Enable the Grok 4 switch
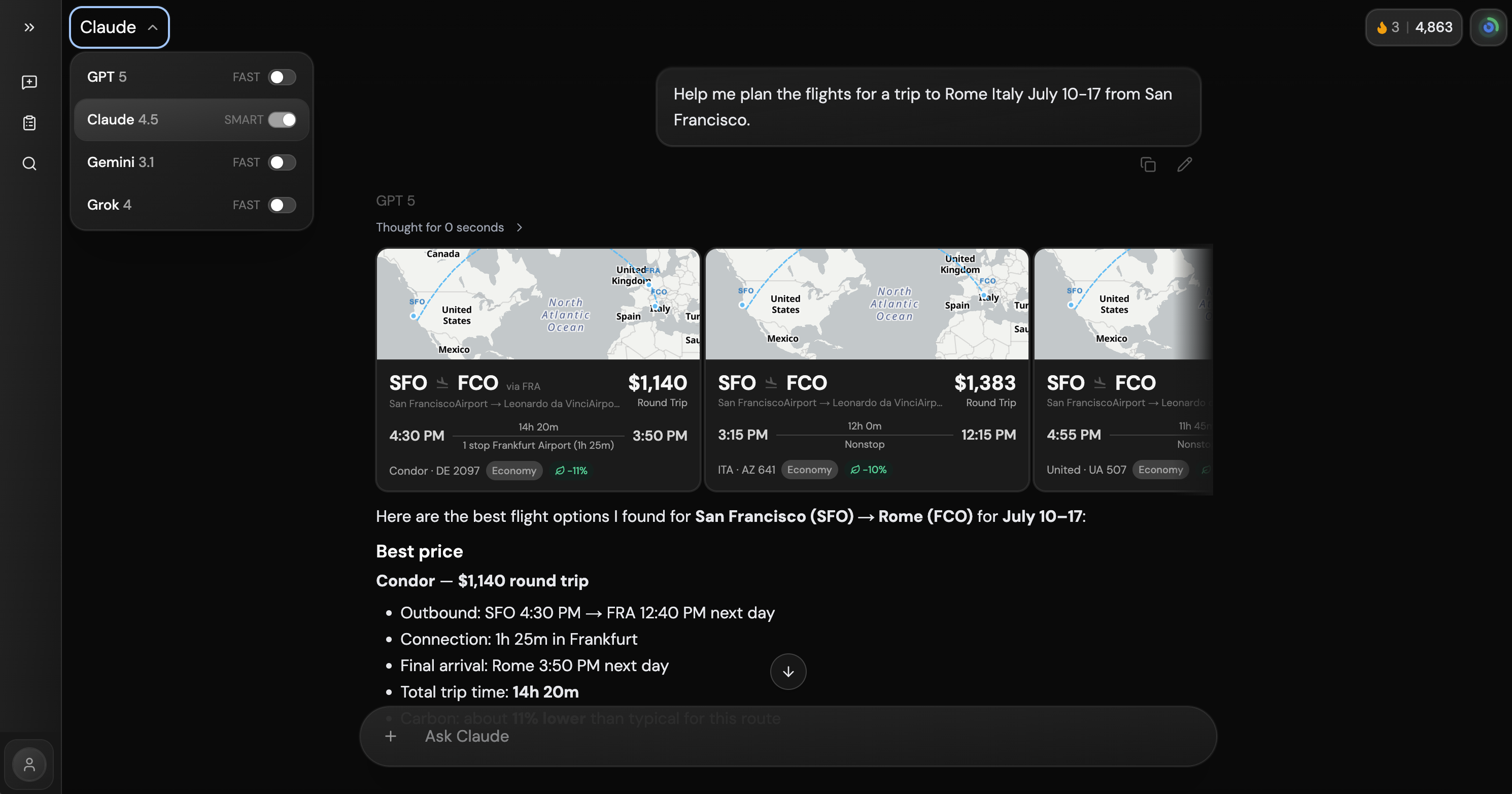This screenshot has height=794, width=1512. (282, 205)
